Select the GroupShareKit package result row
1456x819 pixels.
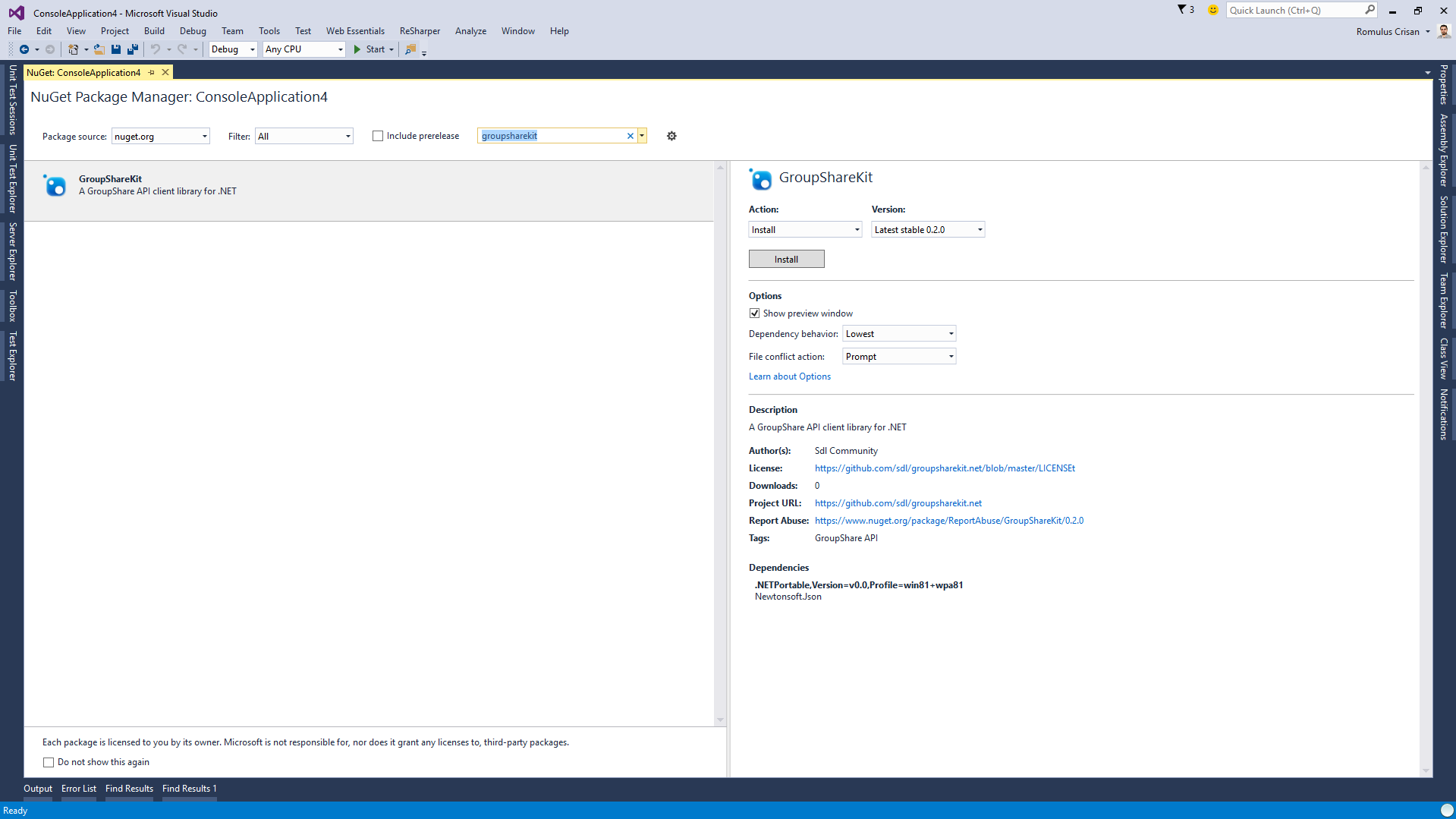point(369,191)
